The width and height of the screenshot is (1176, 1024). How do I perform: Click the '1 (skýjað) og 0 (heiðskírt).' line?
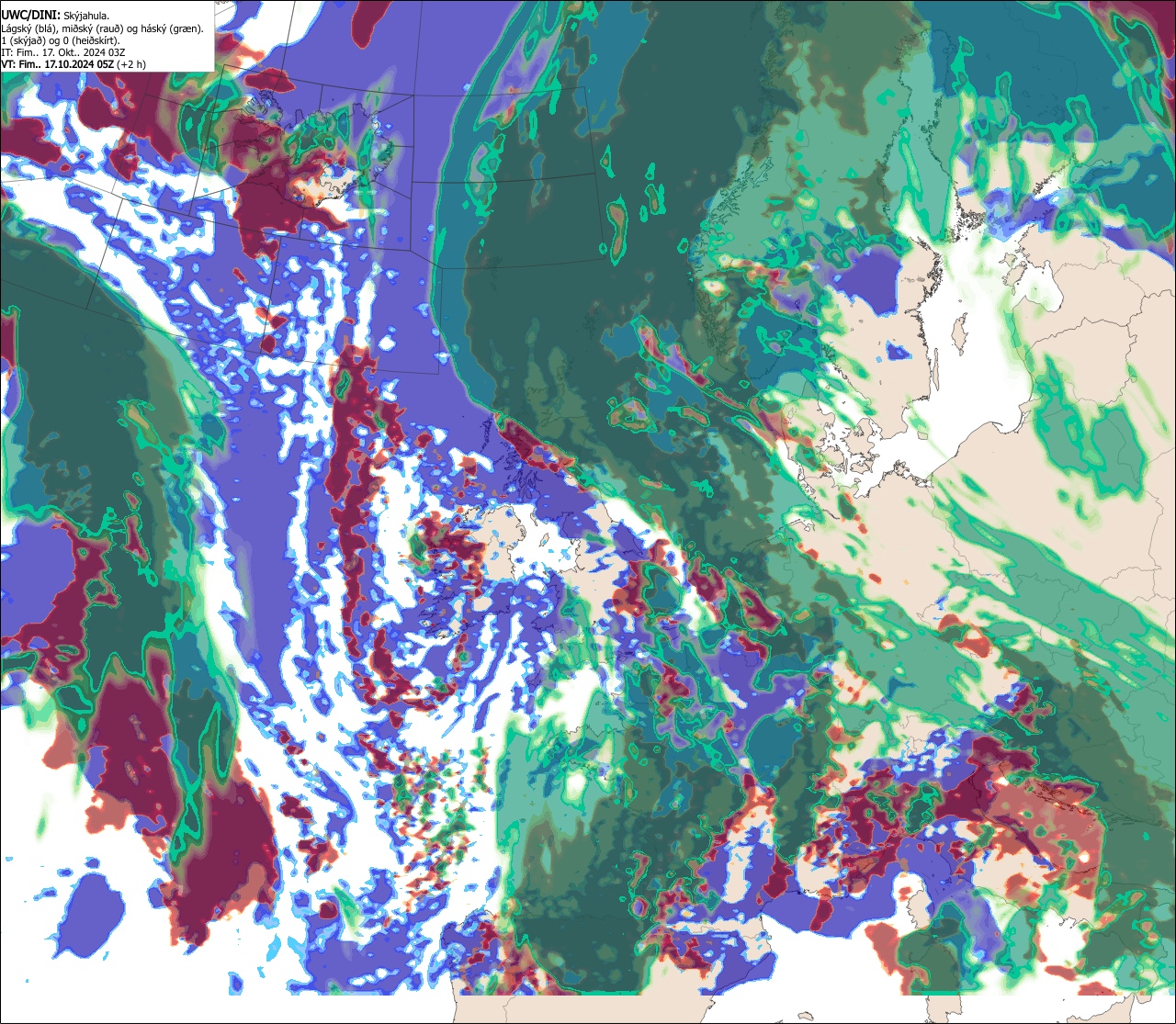pos(61,40)
